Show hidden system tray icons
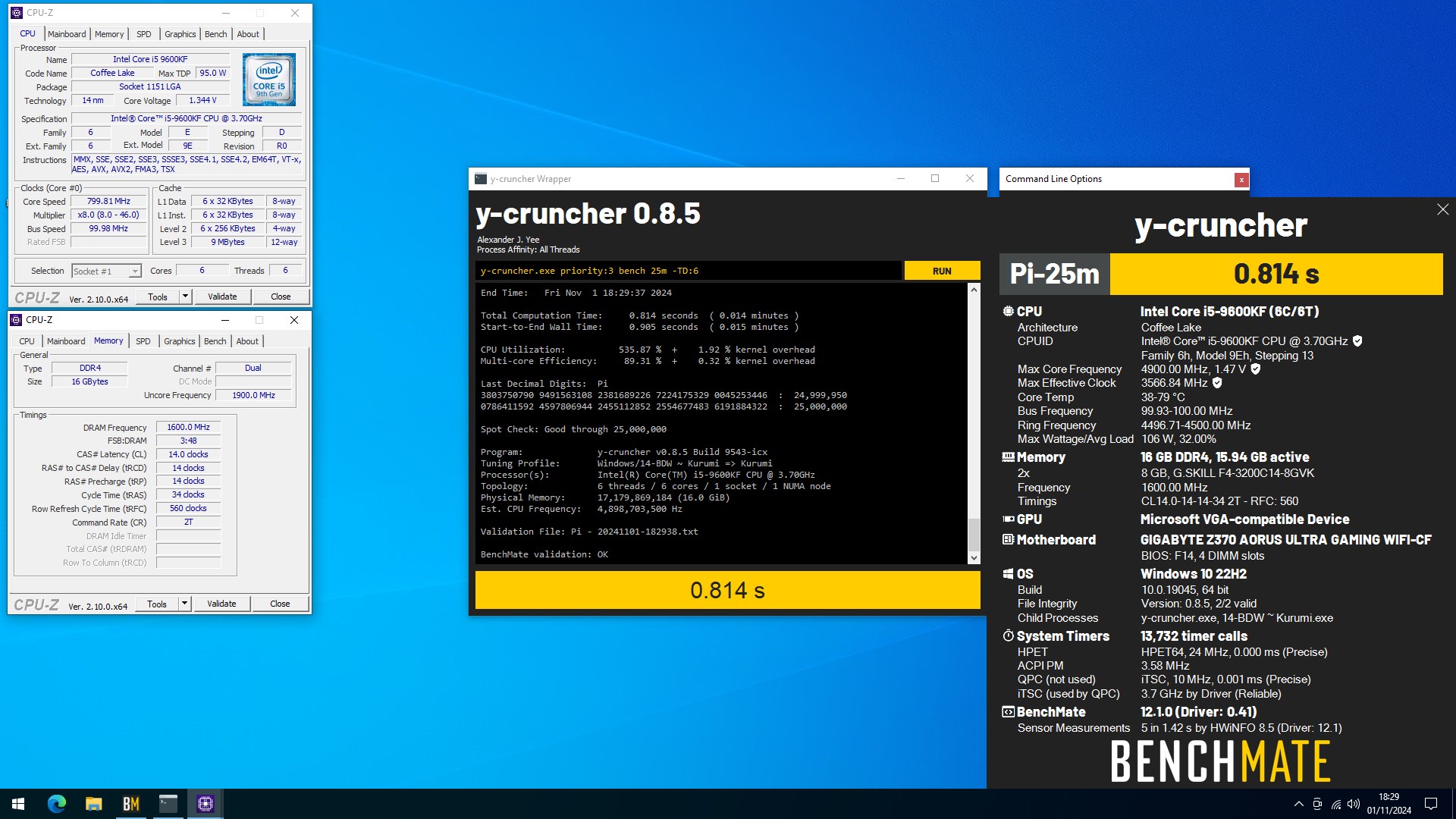Screen dimensions: 1456x819 coord(1298,804)
